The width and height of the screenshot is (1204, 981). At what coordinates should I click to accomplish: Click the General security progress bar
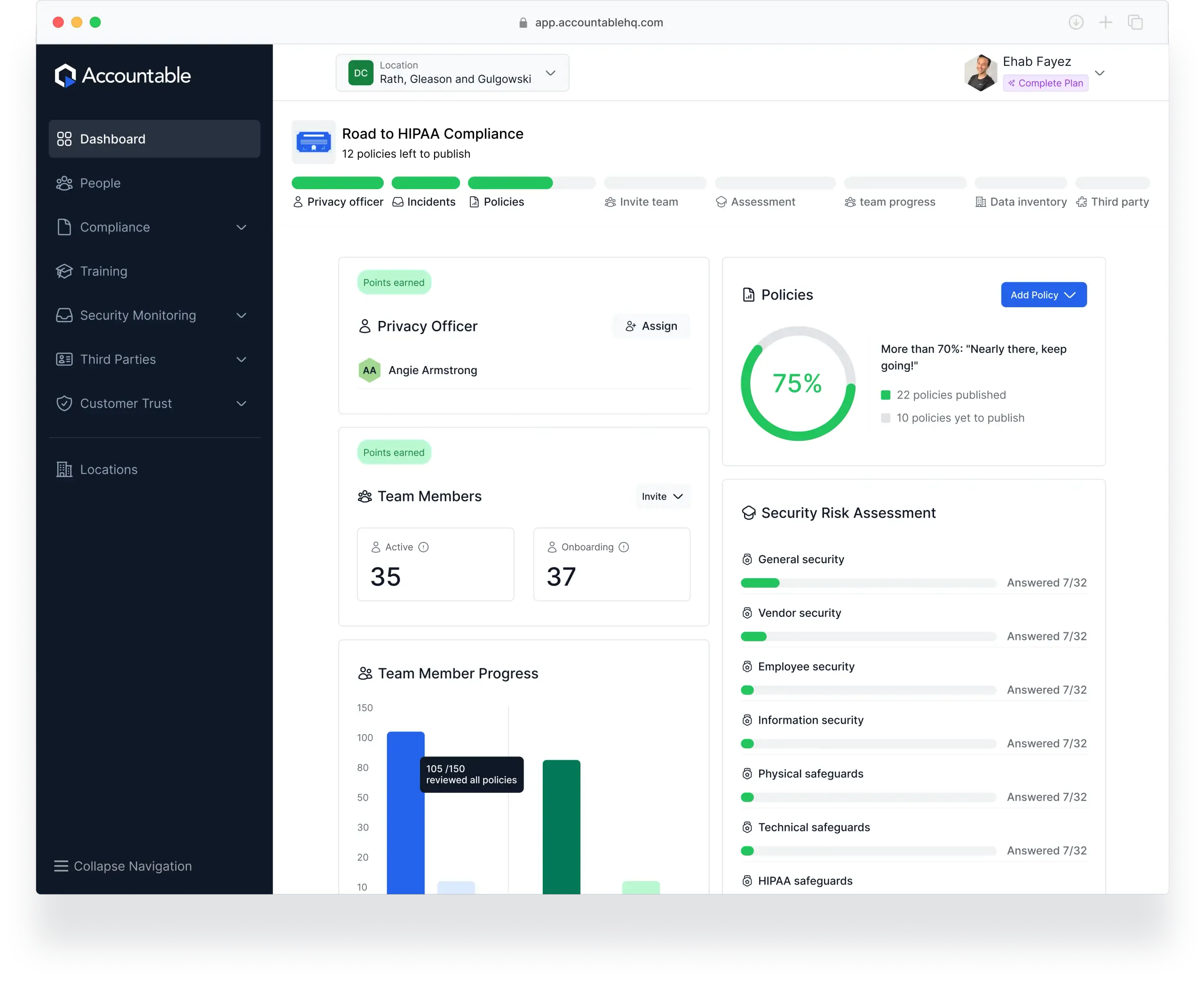coord(869,582)
